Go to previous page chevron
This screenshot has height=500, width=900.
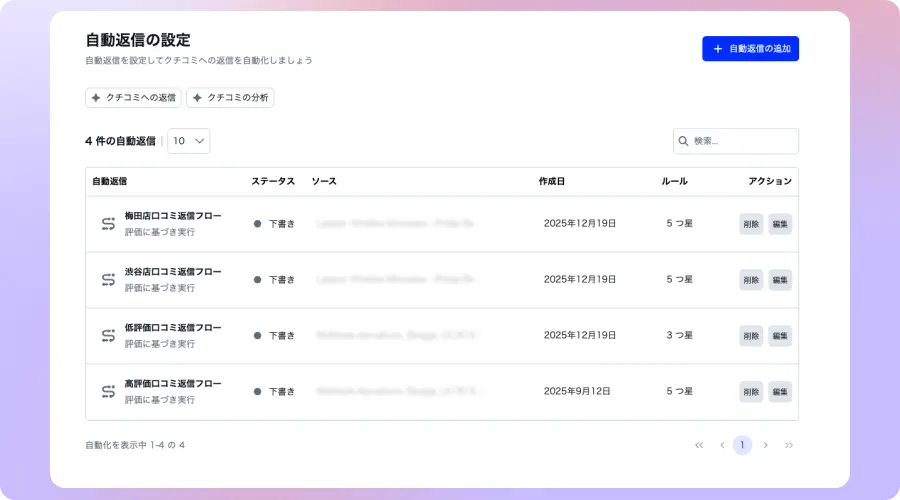tap(722, 445)
